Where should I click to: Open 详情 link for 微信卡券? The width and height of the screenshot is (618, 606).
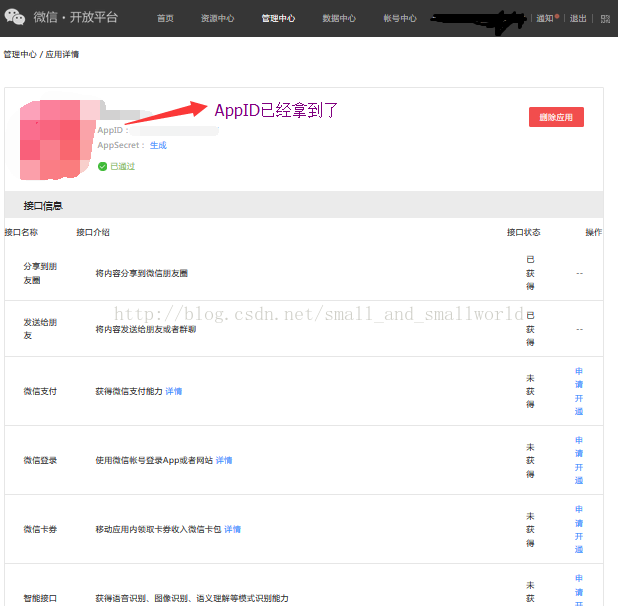pyautogui.click(x=233, y=529)
